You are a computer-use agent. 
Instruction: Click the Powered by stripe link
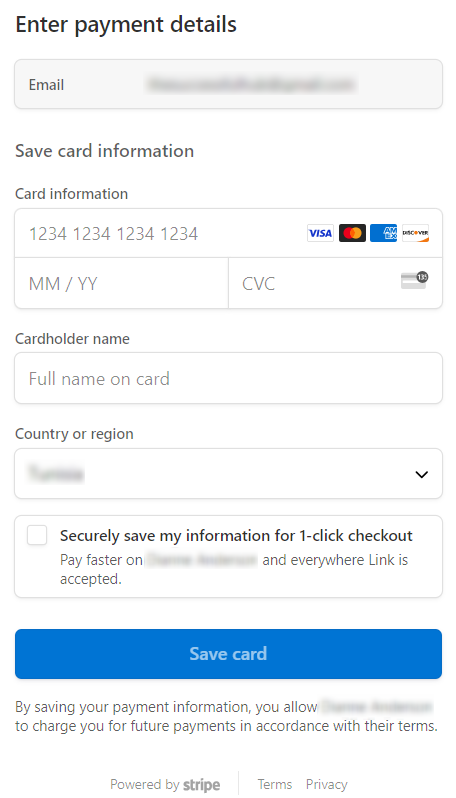coord(165,784)
